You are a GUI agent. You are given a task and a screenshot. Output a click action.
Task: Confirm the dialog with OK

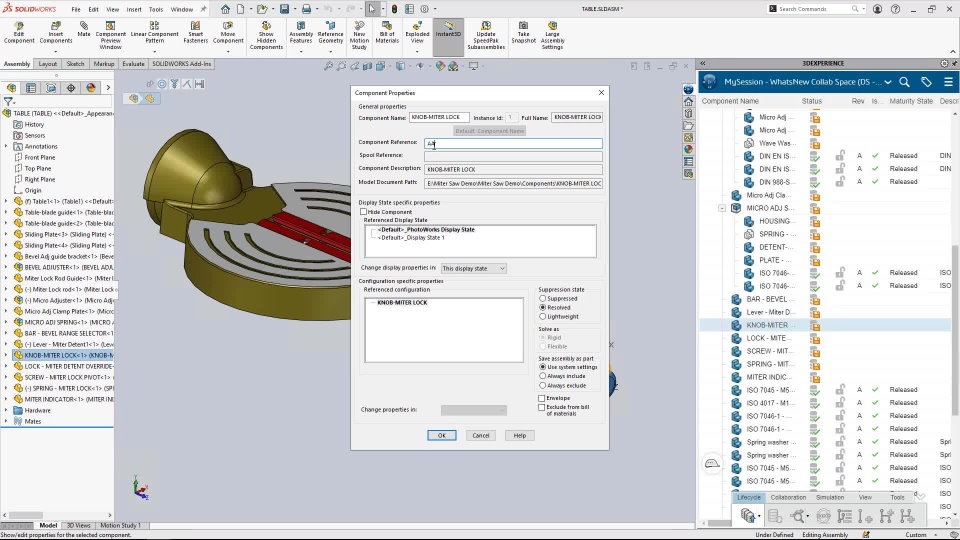[x=441, y=435]
